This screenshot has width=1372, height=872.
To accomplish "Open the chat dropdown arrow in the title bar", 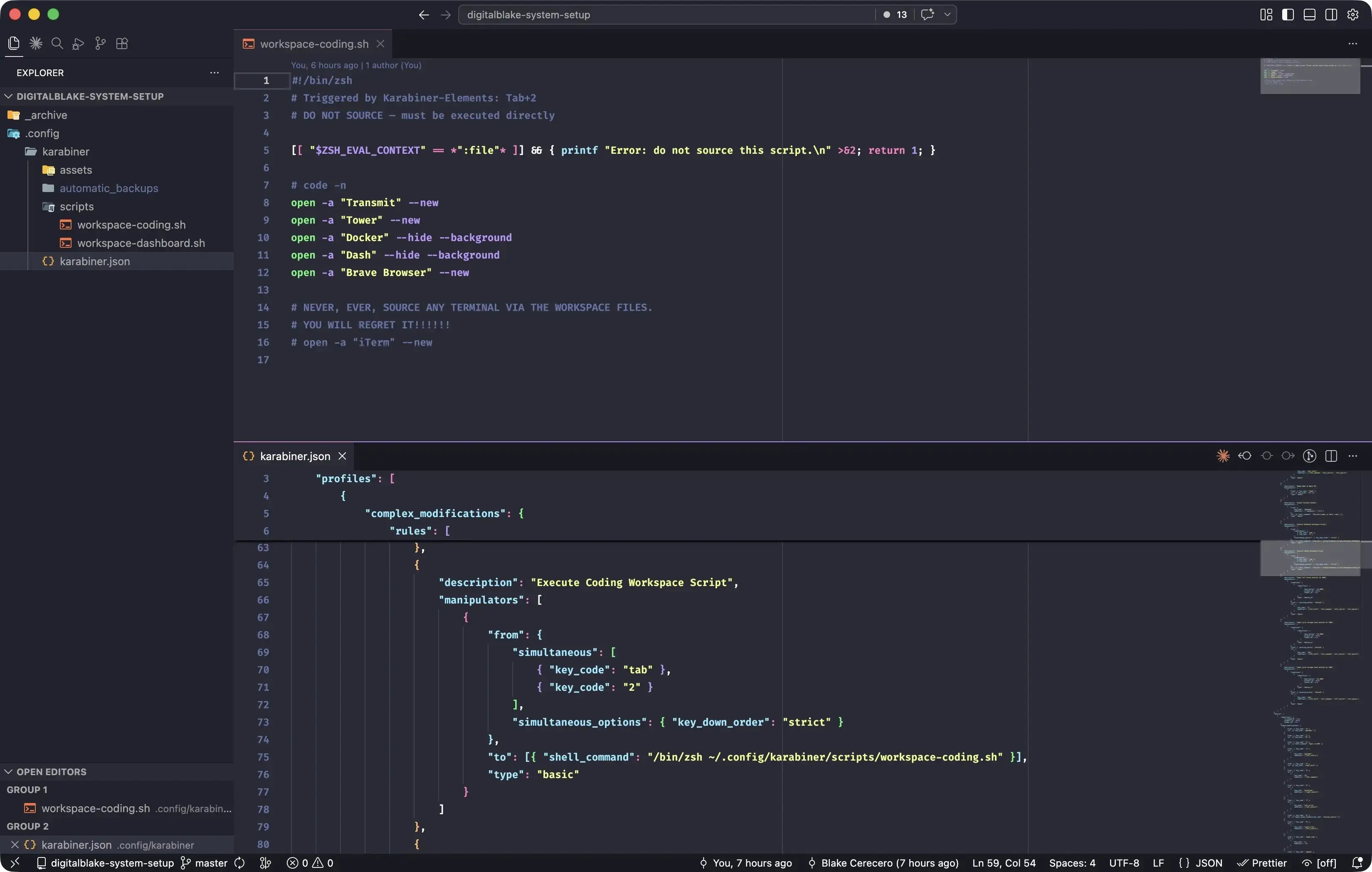I will pos(947,15).
